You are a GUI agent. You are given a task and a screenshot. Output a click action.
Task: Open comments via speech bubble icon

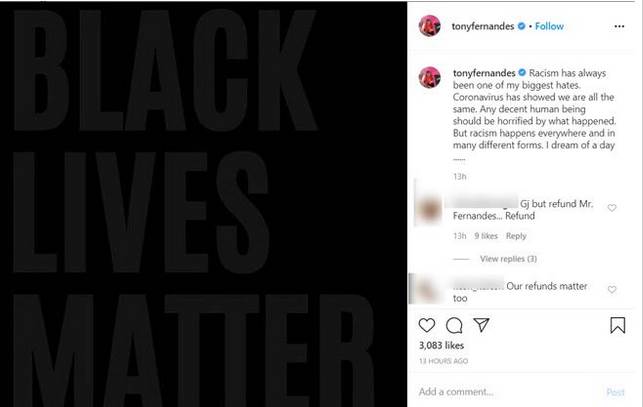tap(454, 325)
